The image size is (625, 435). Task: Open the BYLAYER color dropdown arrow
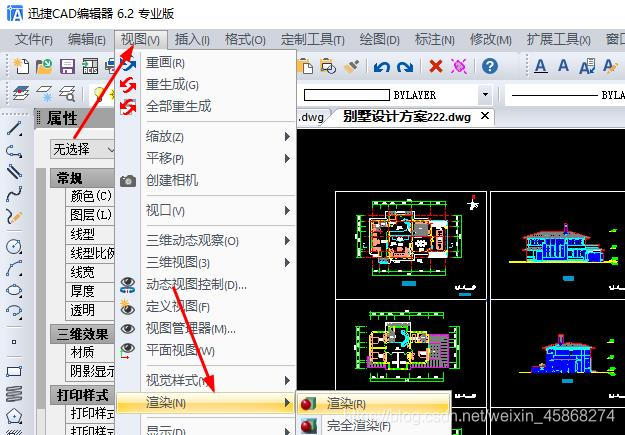click(485, 95)
